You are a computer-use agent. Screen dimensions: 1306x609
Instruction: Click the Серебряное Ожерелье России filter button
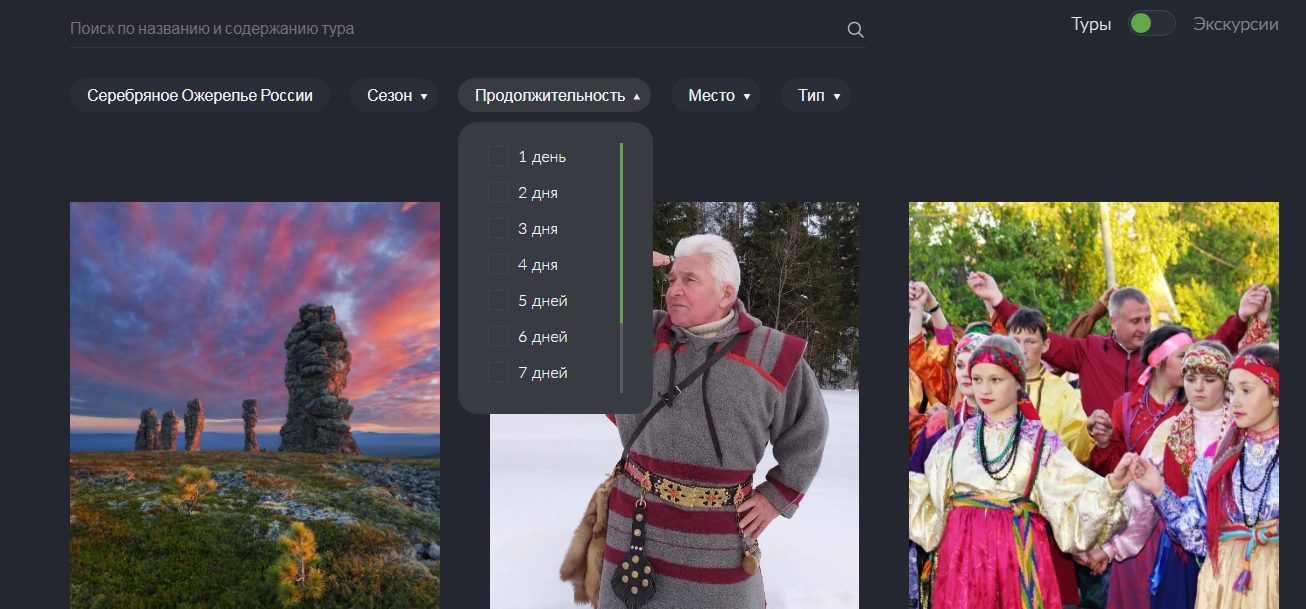[200, 96]
